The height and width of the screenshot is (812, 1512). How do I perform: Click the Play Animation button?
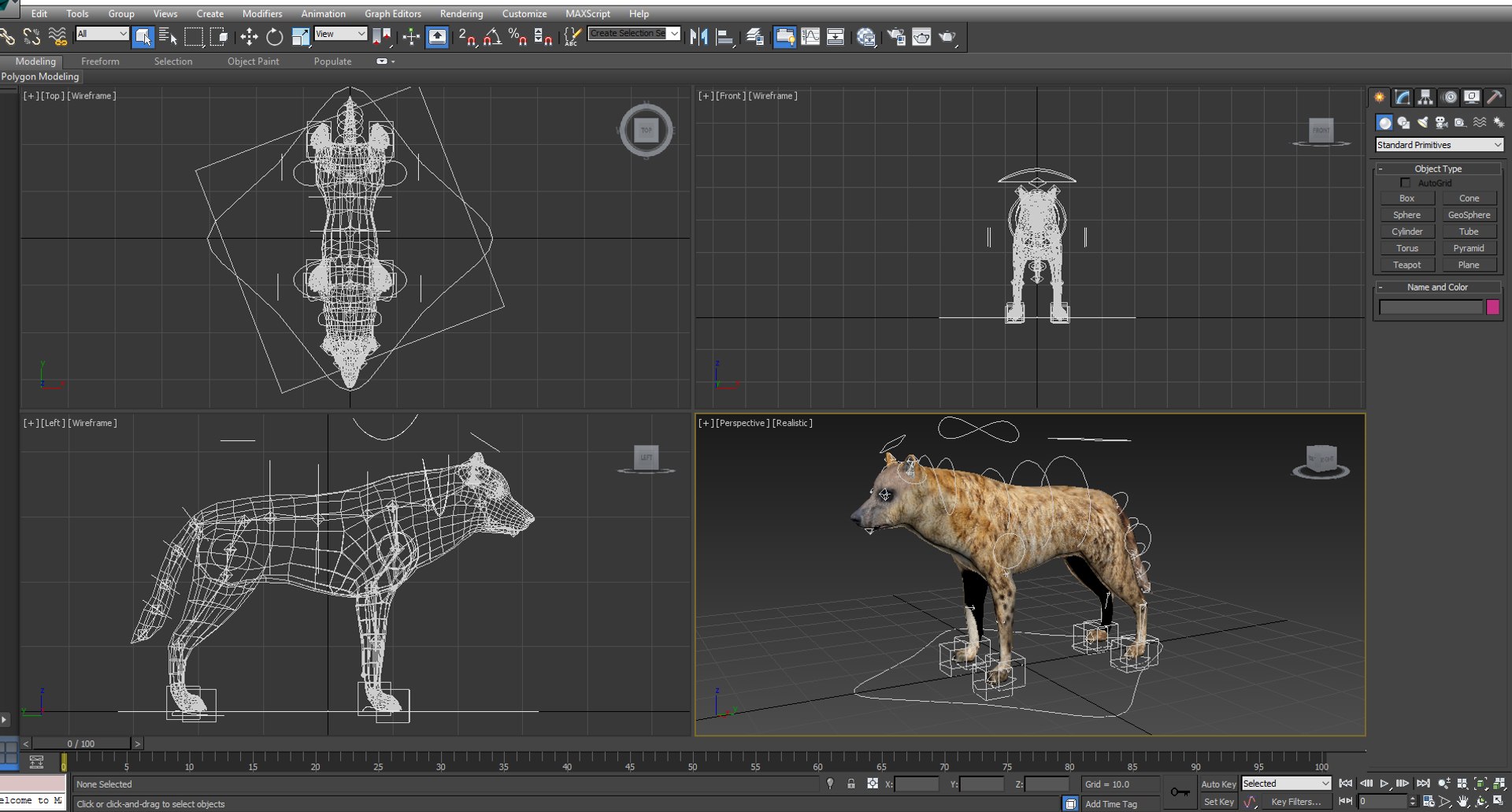coord(1384,784)
